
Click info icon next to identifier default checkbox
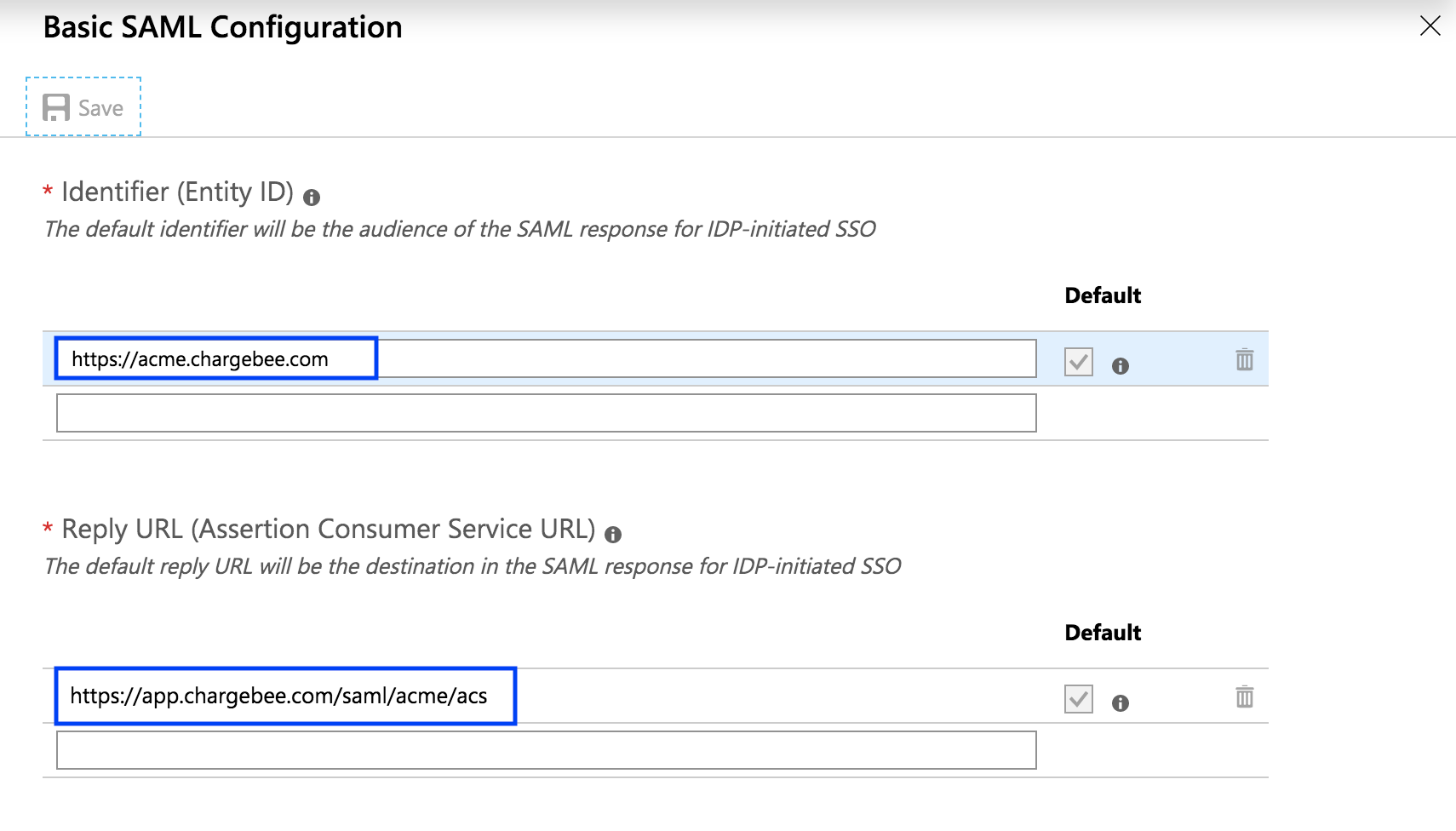(1120, 366)
